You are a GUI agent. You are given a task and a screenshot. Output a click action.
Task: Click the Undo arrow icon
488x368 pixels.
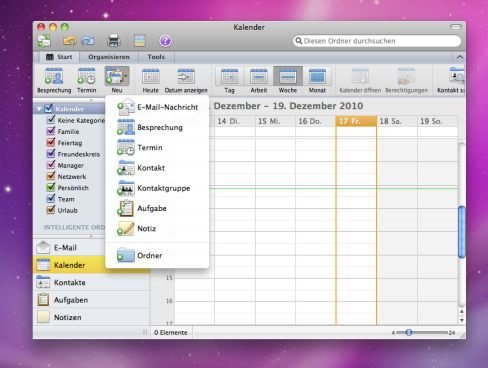(x=69, y=41)
